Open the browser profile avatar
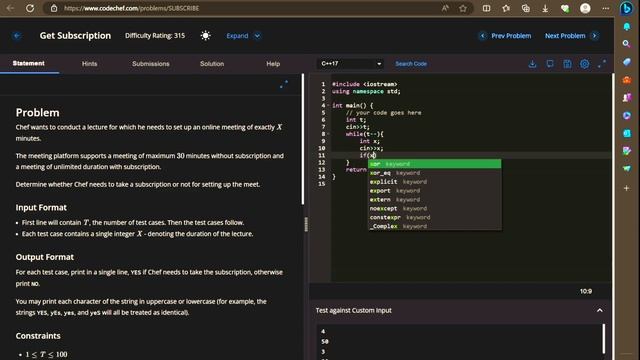640x360 pixels. point(585,8)
